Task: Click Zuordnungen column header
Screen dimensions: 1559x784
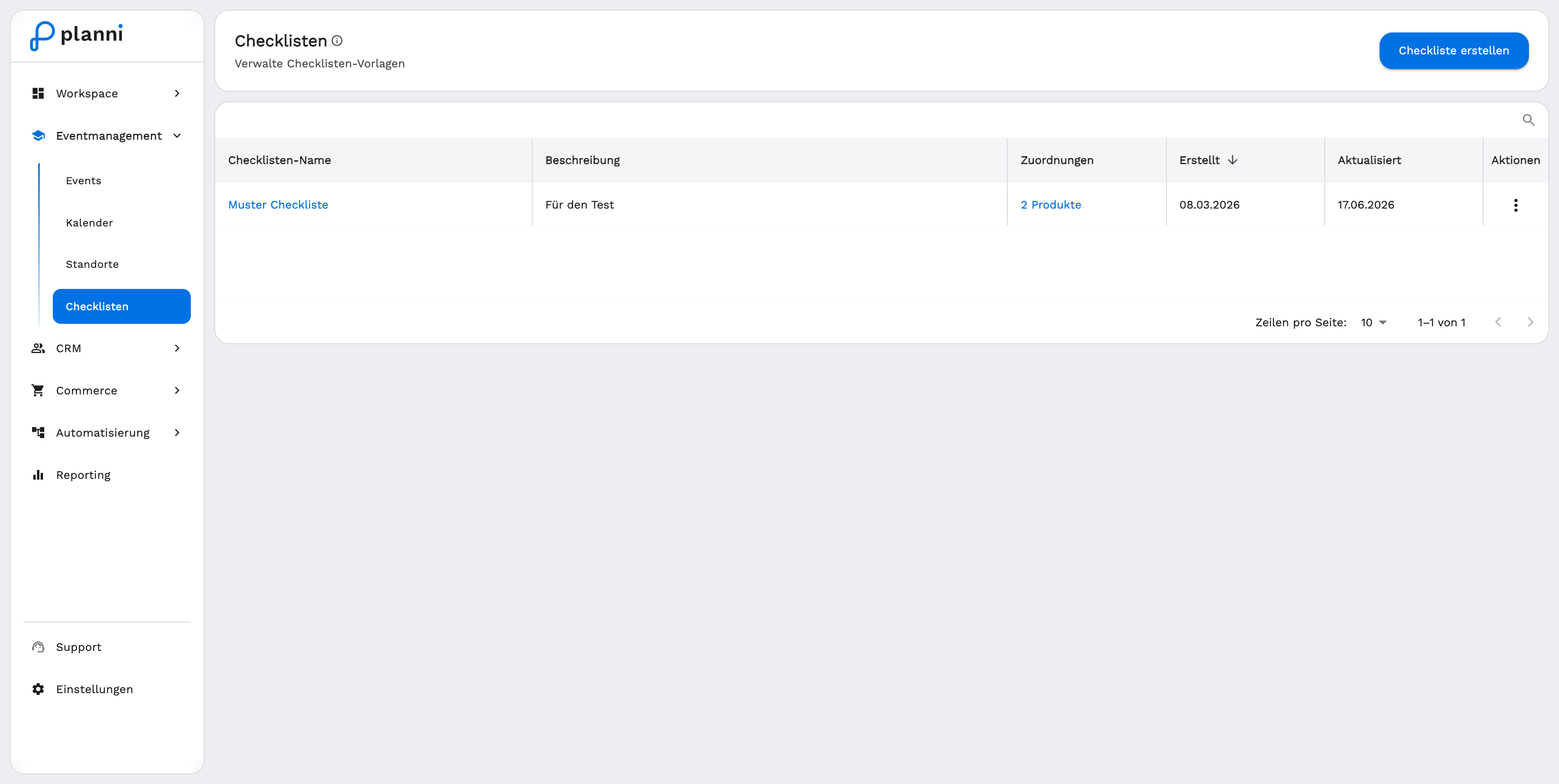Action: (1057, 160)
